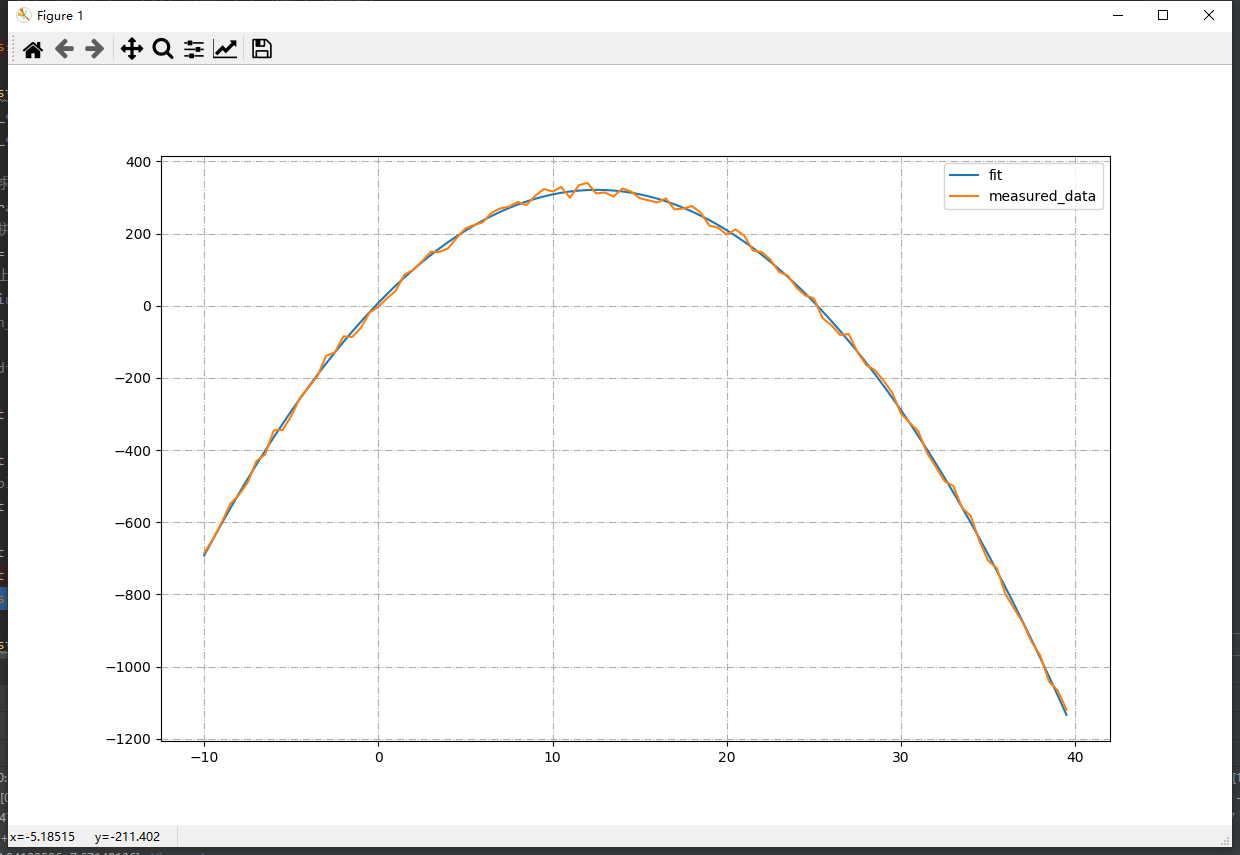Screen dimensions: 1240x855
Task: Toggle the Pan axes tool
Action: coord(131,49)
